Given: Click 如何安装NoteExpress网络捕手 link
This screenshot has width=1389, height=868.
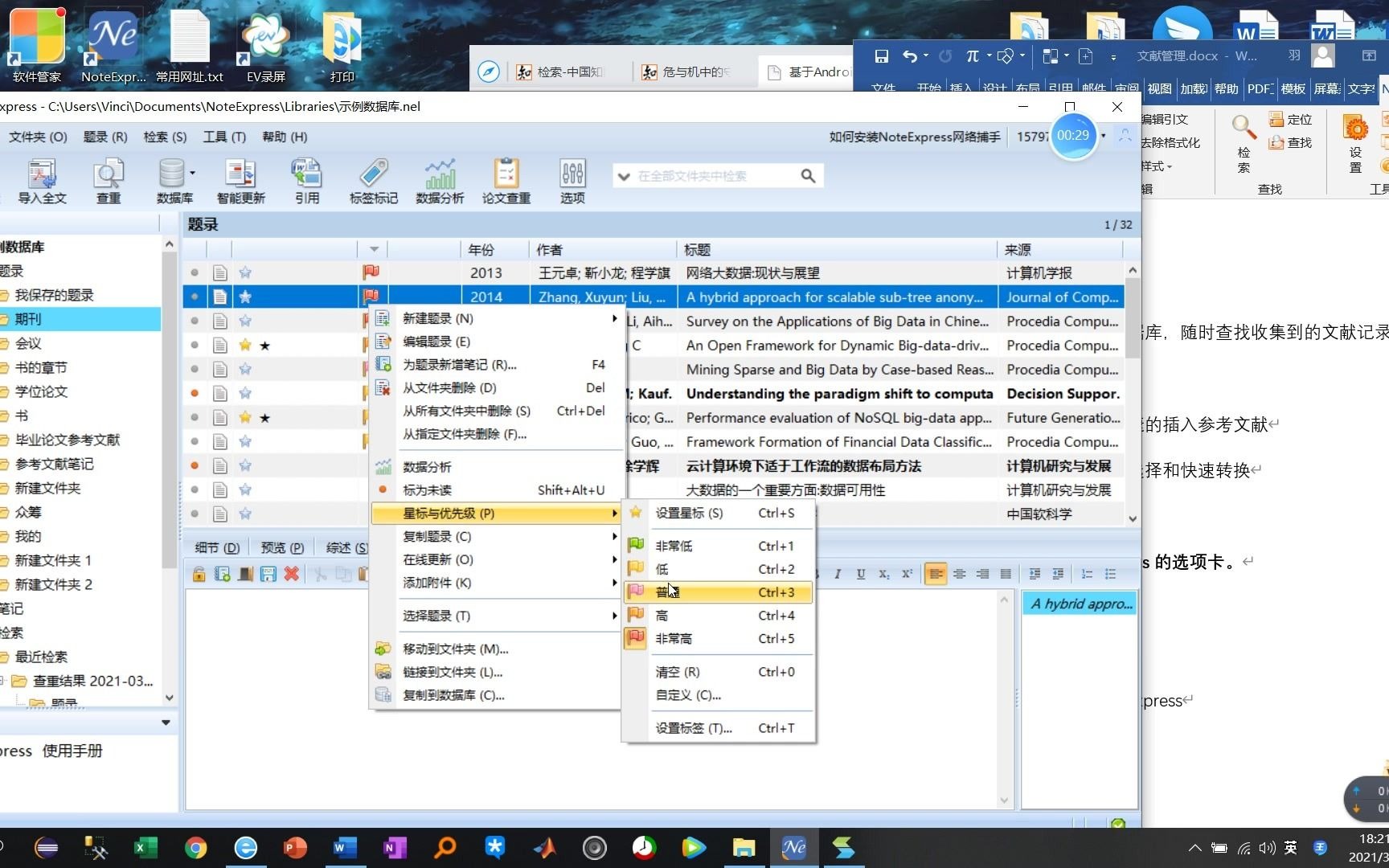Looking at the screenshot, I should [915, 137].
